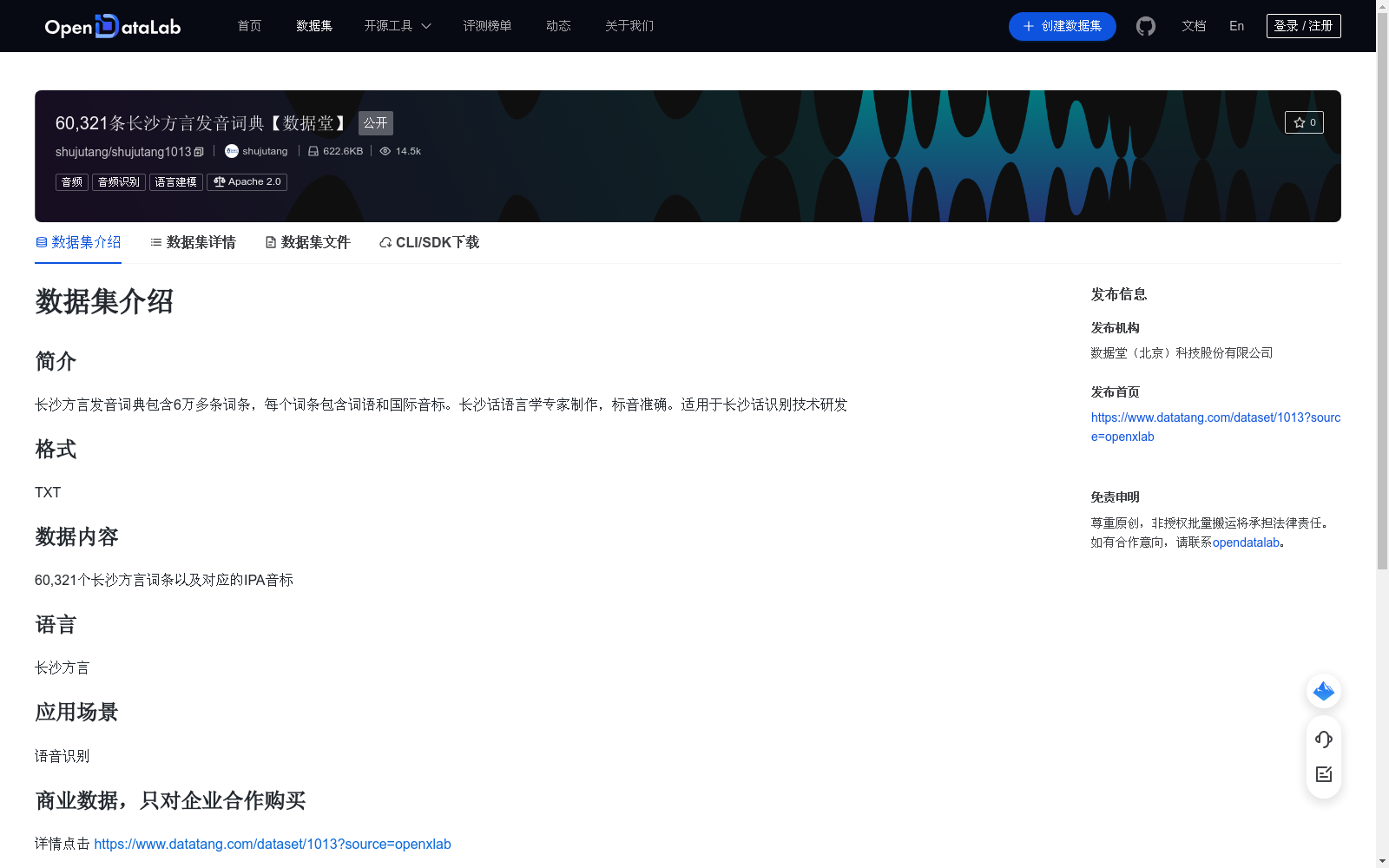Click the 音频 tag
Viewport: 1389px width, 868px height.
(72, 182)
